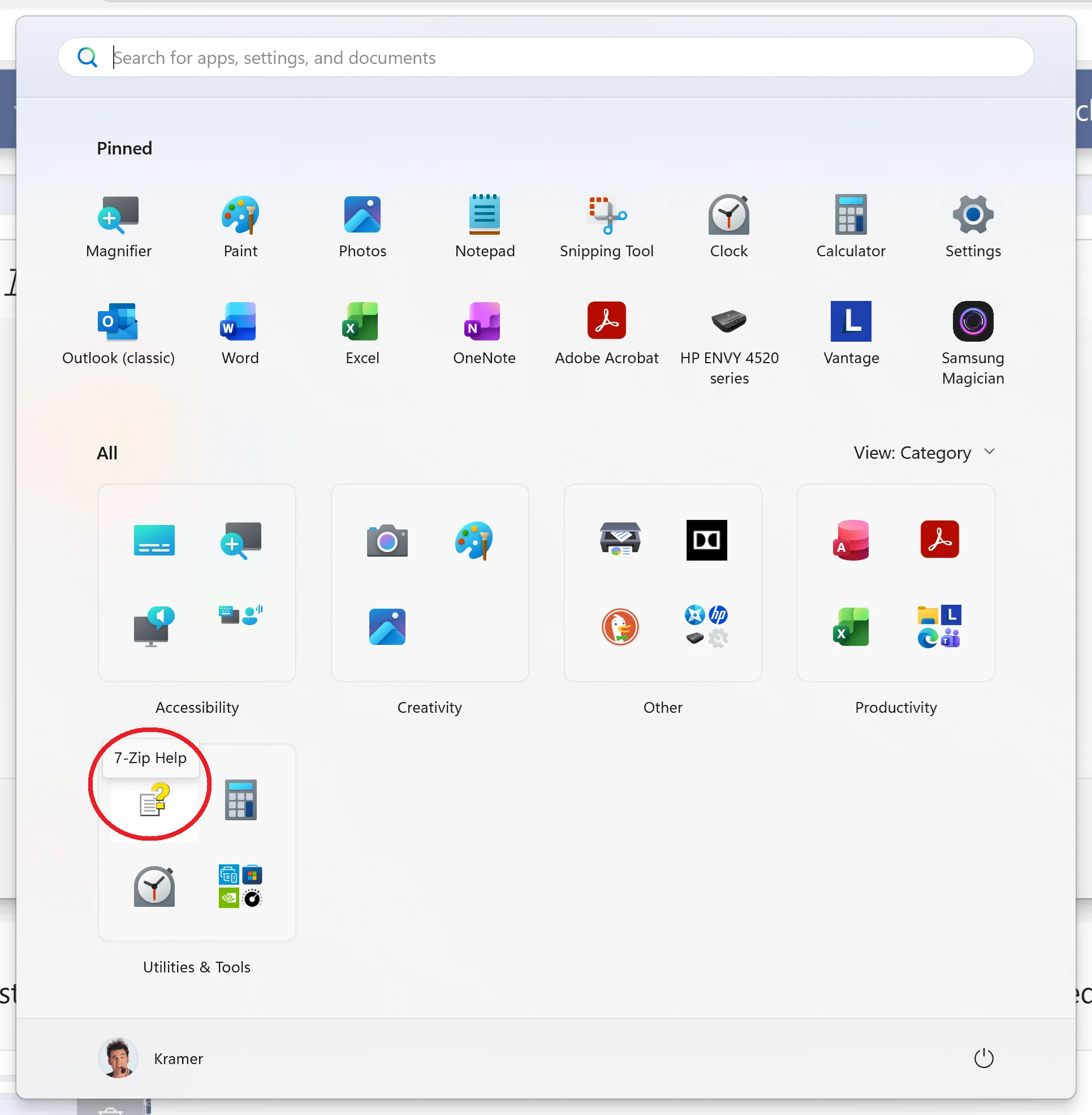Screen dimensions: 1092x1115
Task: Open Photos icon in Creativity group
Action: (x=387, y=627)
